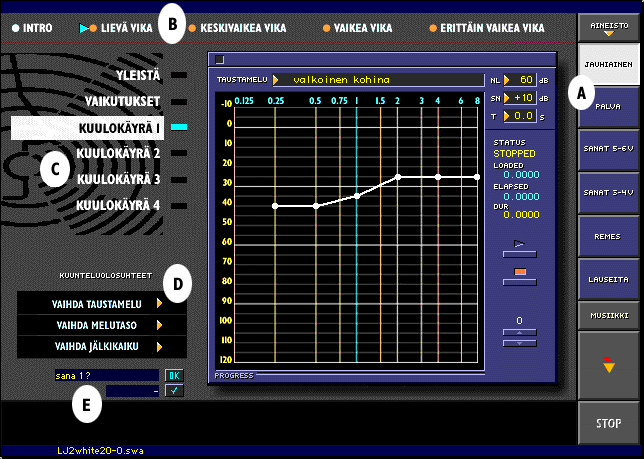644x459 pixels.
Task: Click the audiogram point at 1 kHz
Action: [357, 196]
